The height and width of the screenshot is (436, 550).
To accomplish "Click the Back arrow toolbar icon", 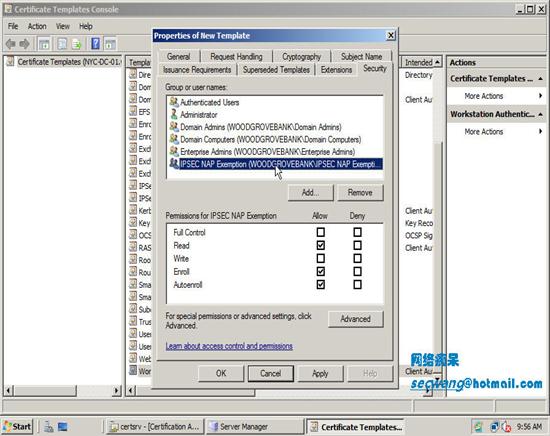I will click(10, 44).
